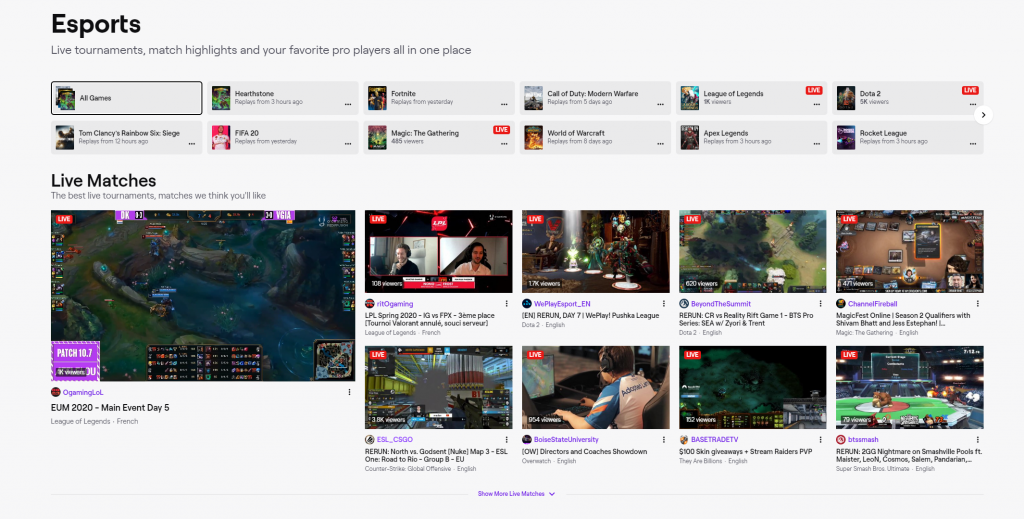Select the All Games filter tab
This screenshot has height=519, width=1024.
127,98
